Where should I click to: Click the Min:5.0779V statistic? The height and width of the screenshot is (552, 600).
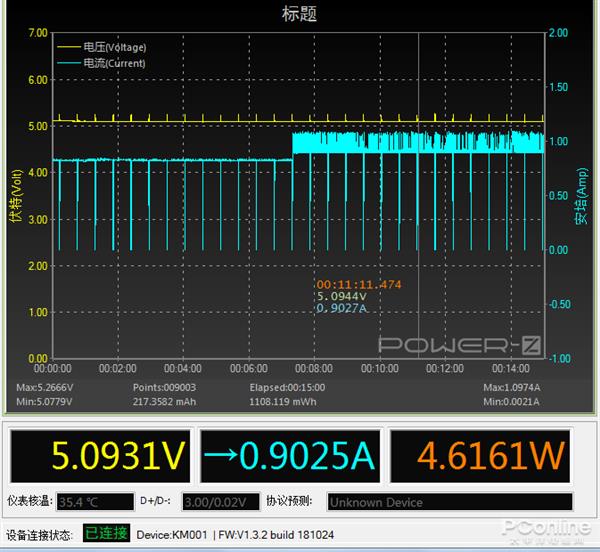click(x=44, y=402)
